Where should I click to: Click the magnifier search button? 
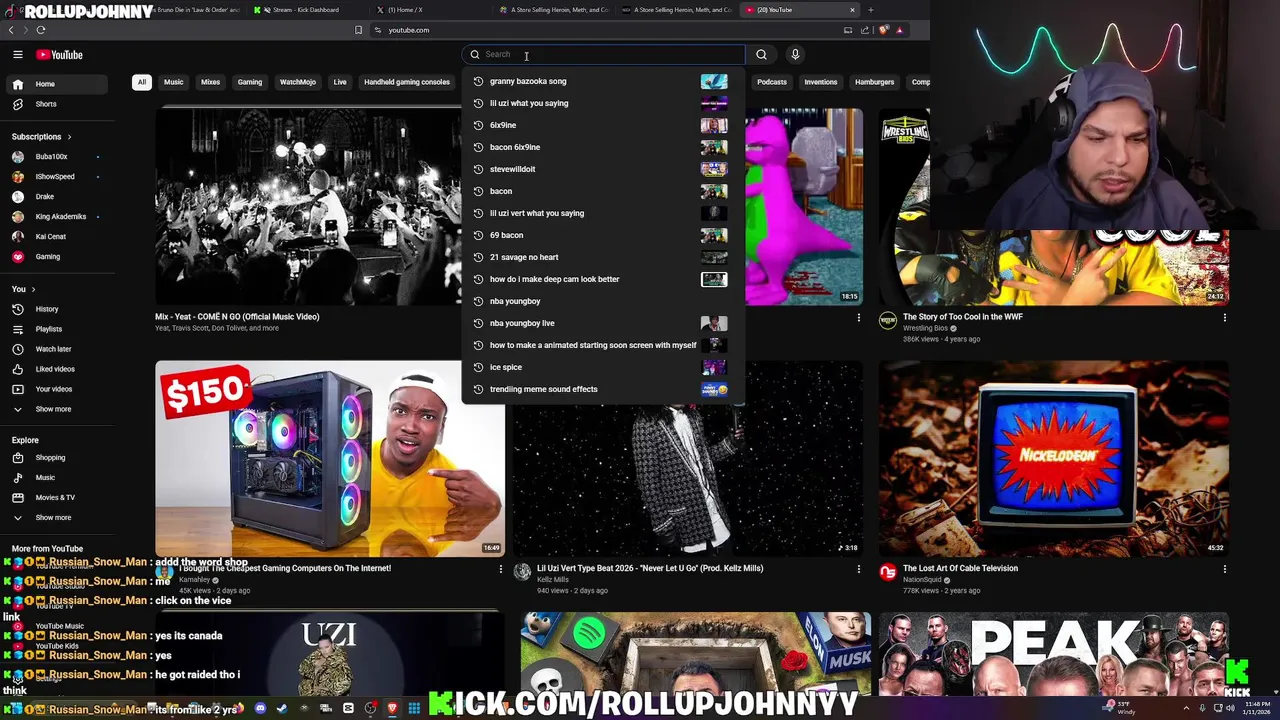coord(761,55)
